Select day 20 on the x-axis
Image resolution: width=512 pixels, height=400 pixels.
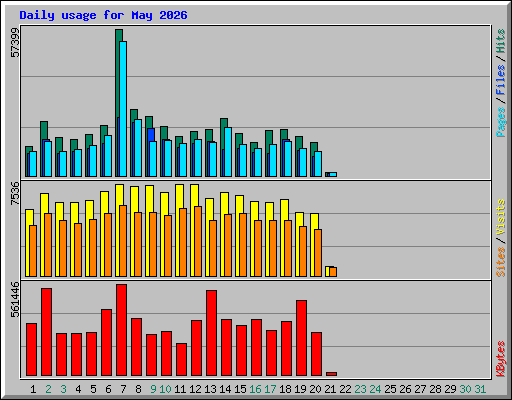[315, 389]
